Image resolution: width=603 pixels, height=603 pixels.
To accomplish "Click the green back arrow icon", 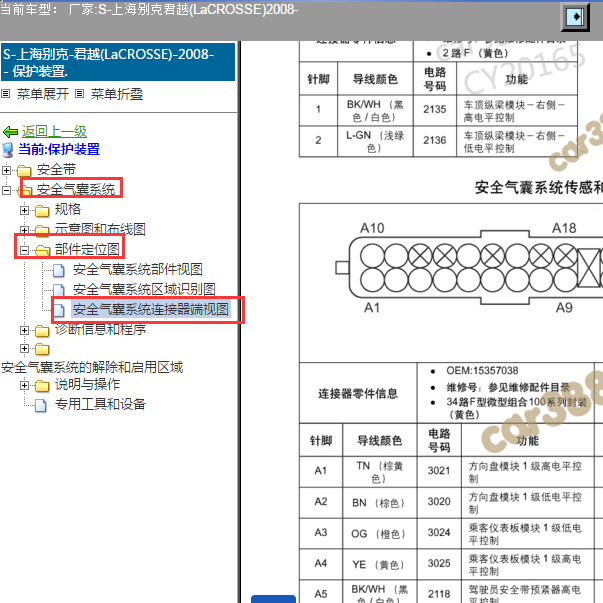I will tap(10, 132).
